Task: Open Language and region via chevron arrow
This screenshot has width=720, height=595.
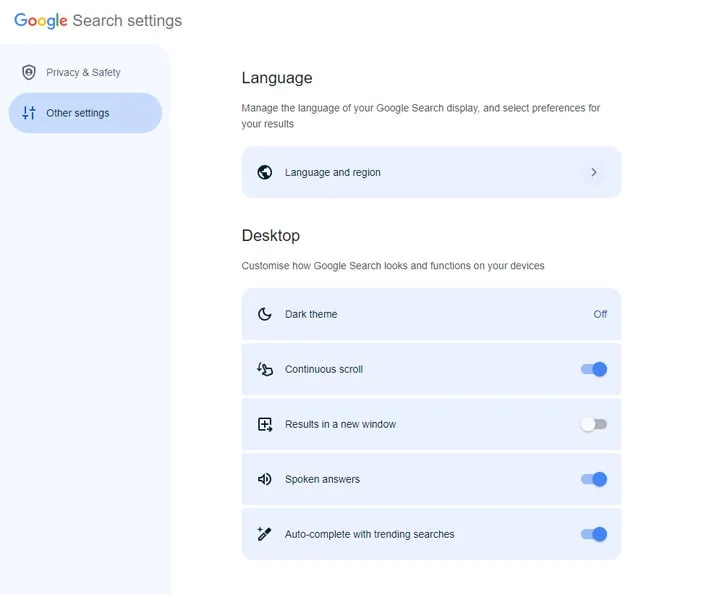Action: pos(594,172)
